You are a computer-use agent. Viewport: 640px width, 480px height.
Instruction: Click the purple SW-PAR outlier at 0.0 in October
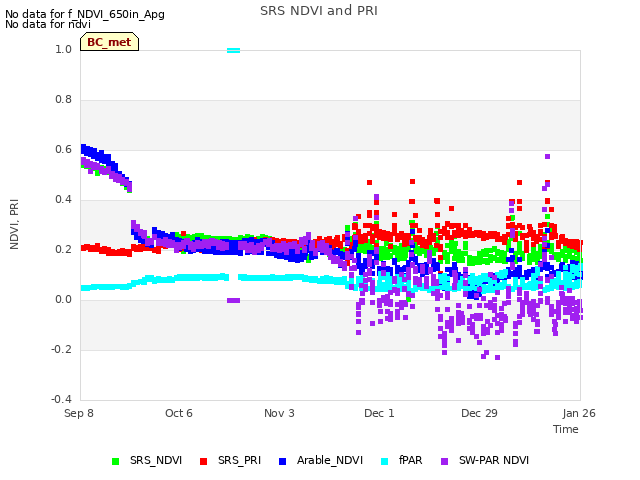pos(233,300)
